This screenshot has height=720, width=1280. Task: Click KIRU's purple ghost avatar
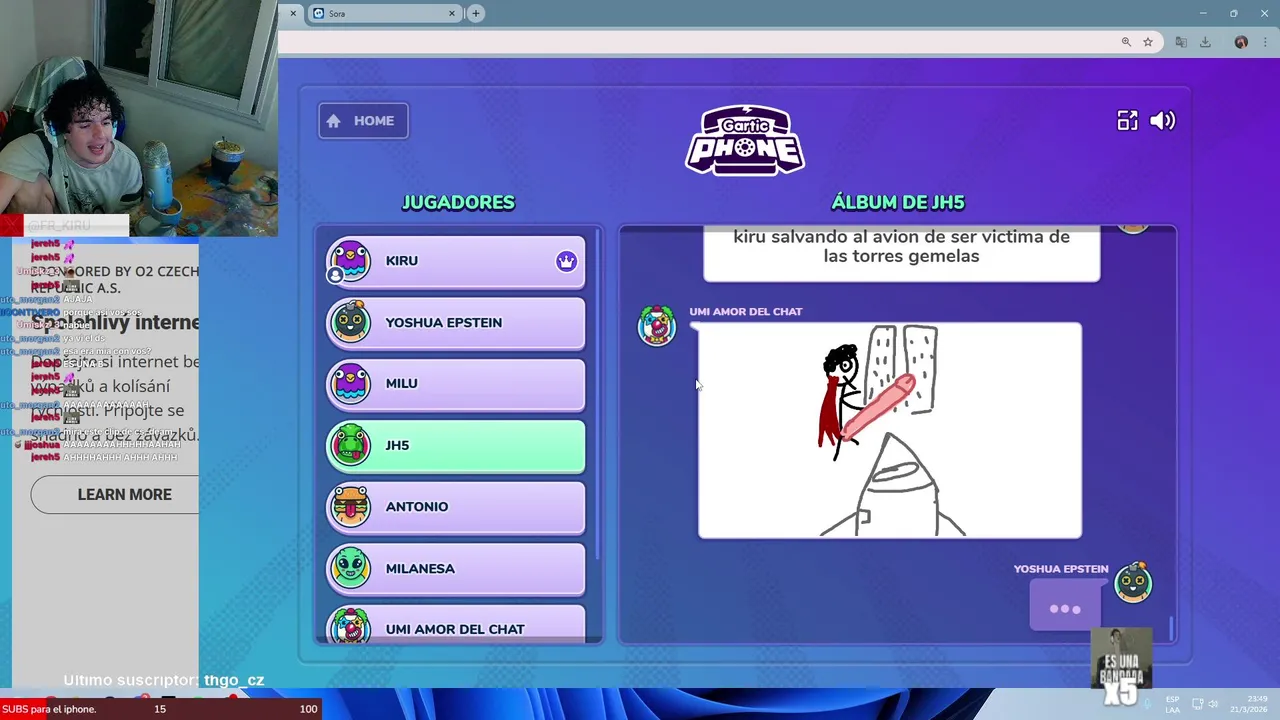pos(350,261)
